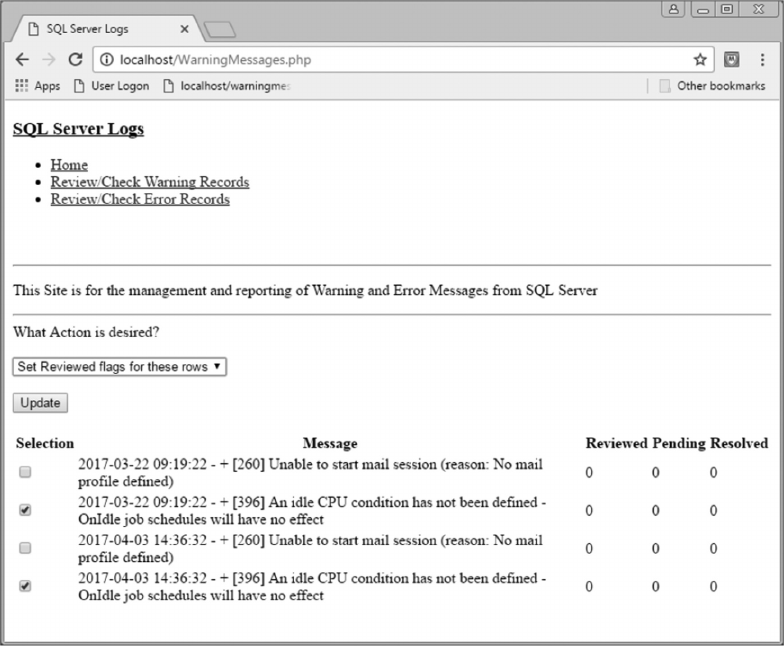784x646 pixels.
Task: Open the Apps grid shortcut
Action: [x=38, y=86]
